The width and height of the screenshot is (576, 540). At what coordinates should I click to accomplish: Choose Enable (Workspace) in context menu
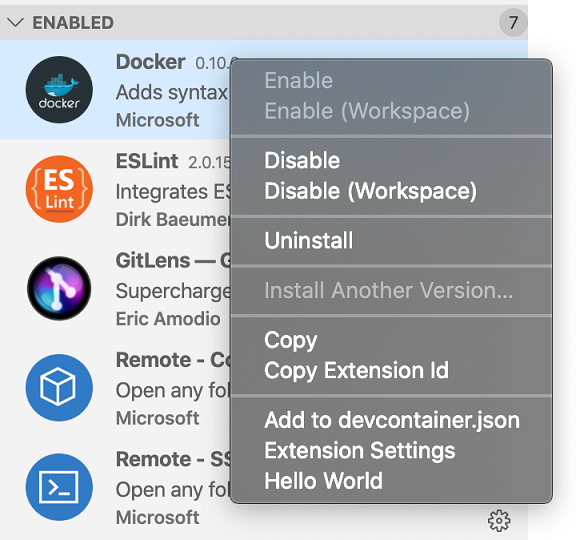point(391,111)
